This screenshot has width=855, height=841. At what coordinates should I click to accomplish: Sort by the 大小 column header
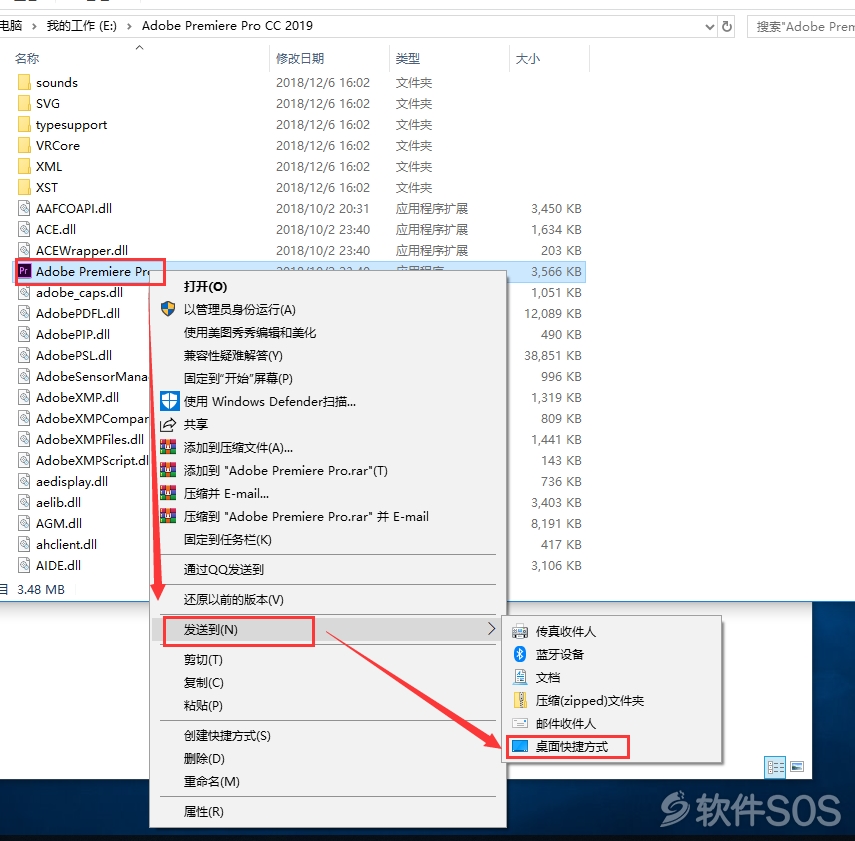[x=528, y=58]
